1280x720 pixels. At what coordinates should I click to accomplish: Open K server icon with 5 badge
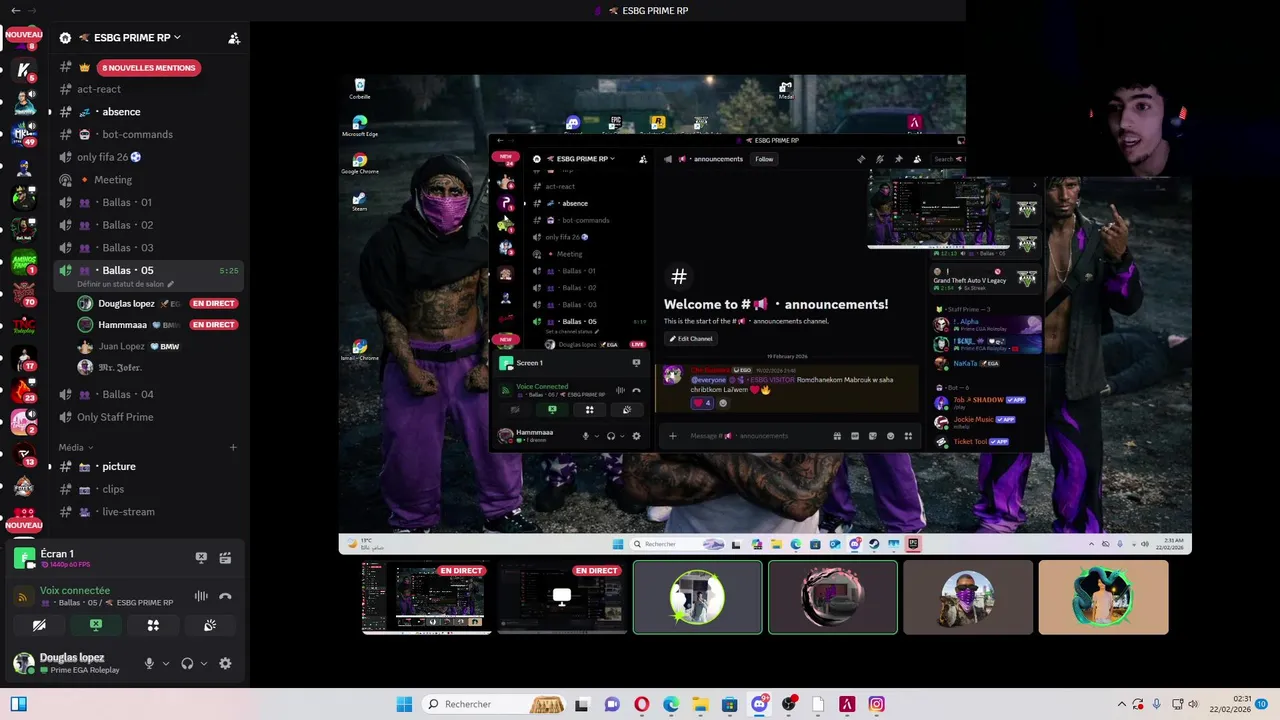click(24, 70)
